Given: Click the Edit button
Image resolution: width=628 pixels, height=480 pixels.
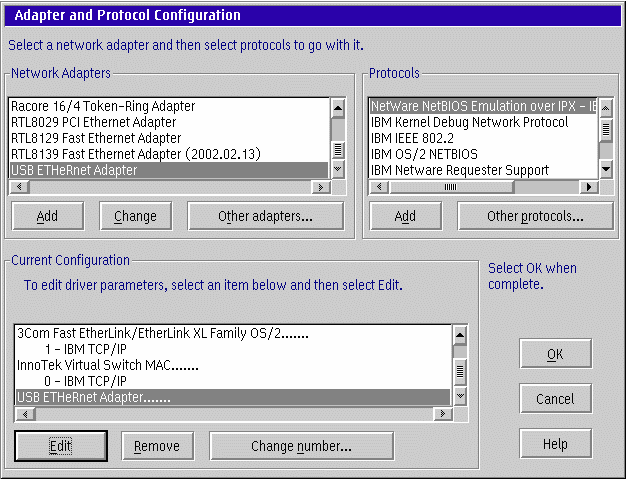Looking at the screenshot, I should point(61,446).
